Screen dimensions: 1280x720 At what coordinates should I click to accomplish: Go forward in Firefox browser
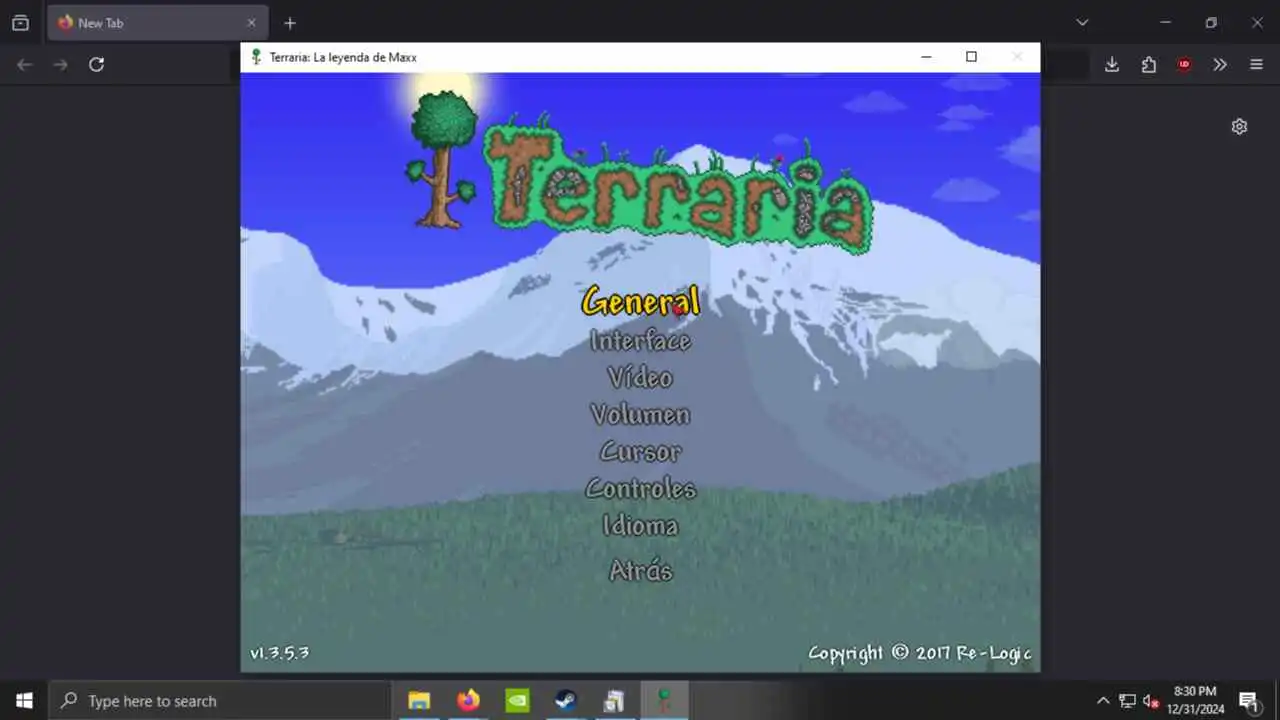pos(61,64)
